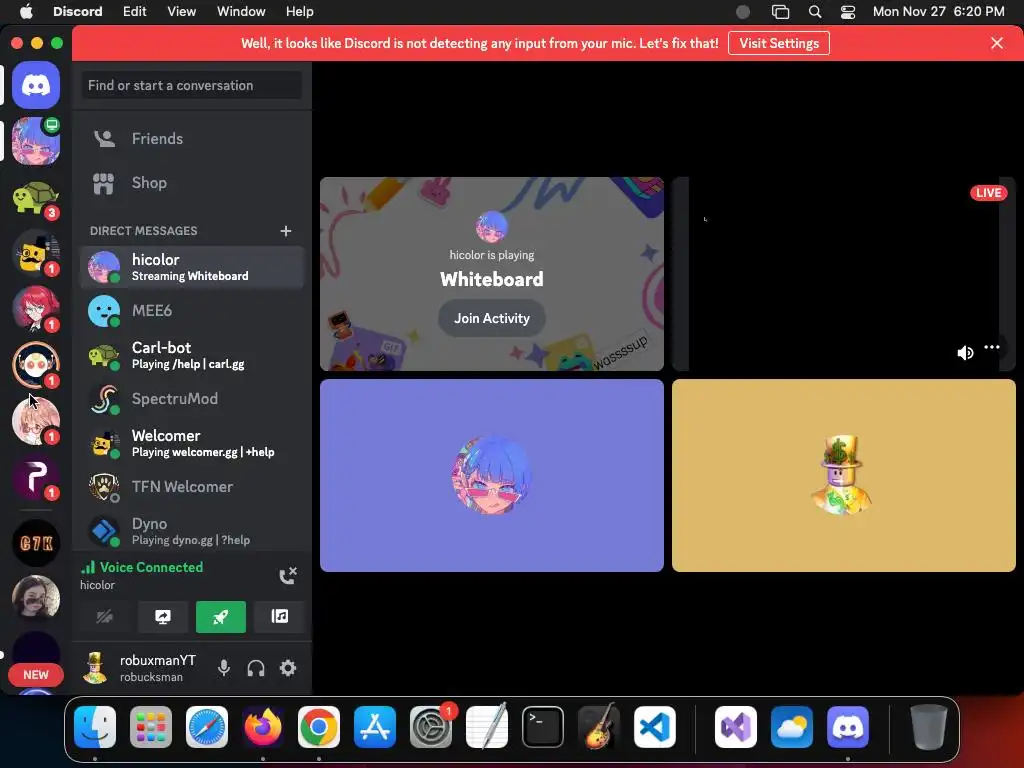Open Safari from the Dock

pos(207,726)
